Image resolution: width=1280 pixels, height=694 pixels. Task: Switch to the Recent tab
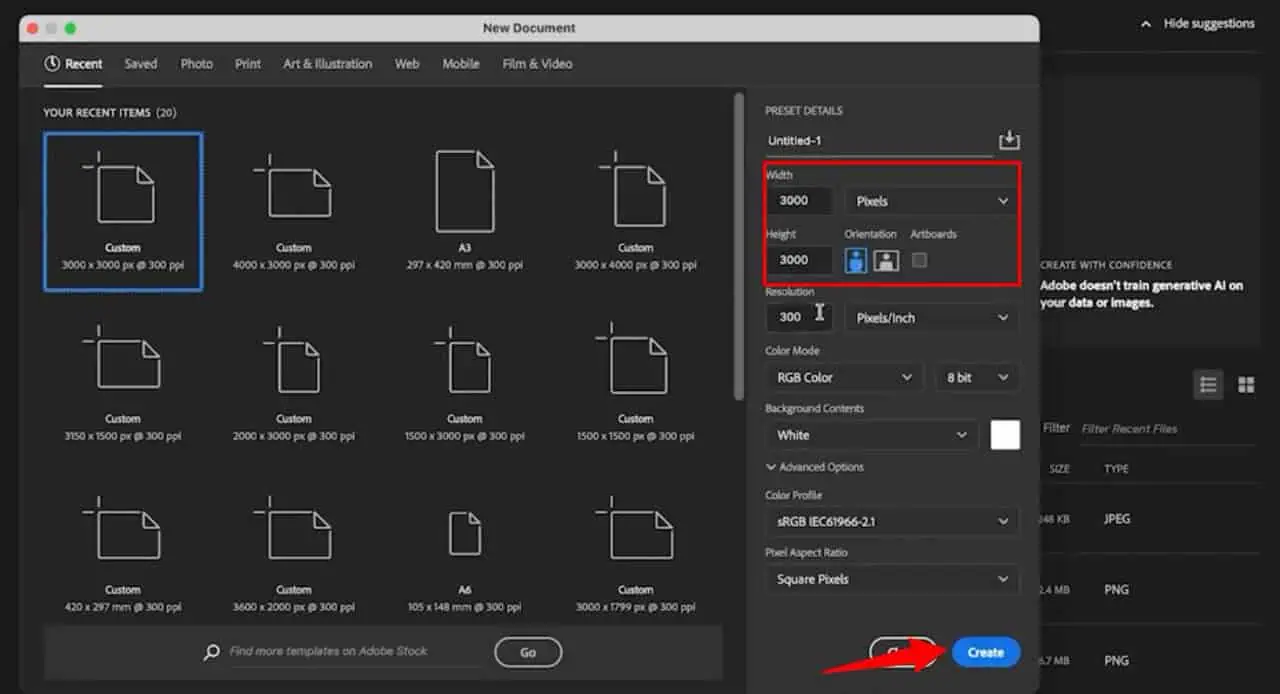click(73, 63)
